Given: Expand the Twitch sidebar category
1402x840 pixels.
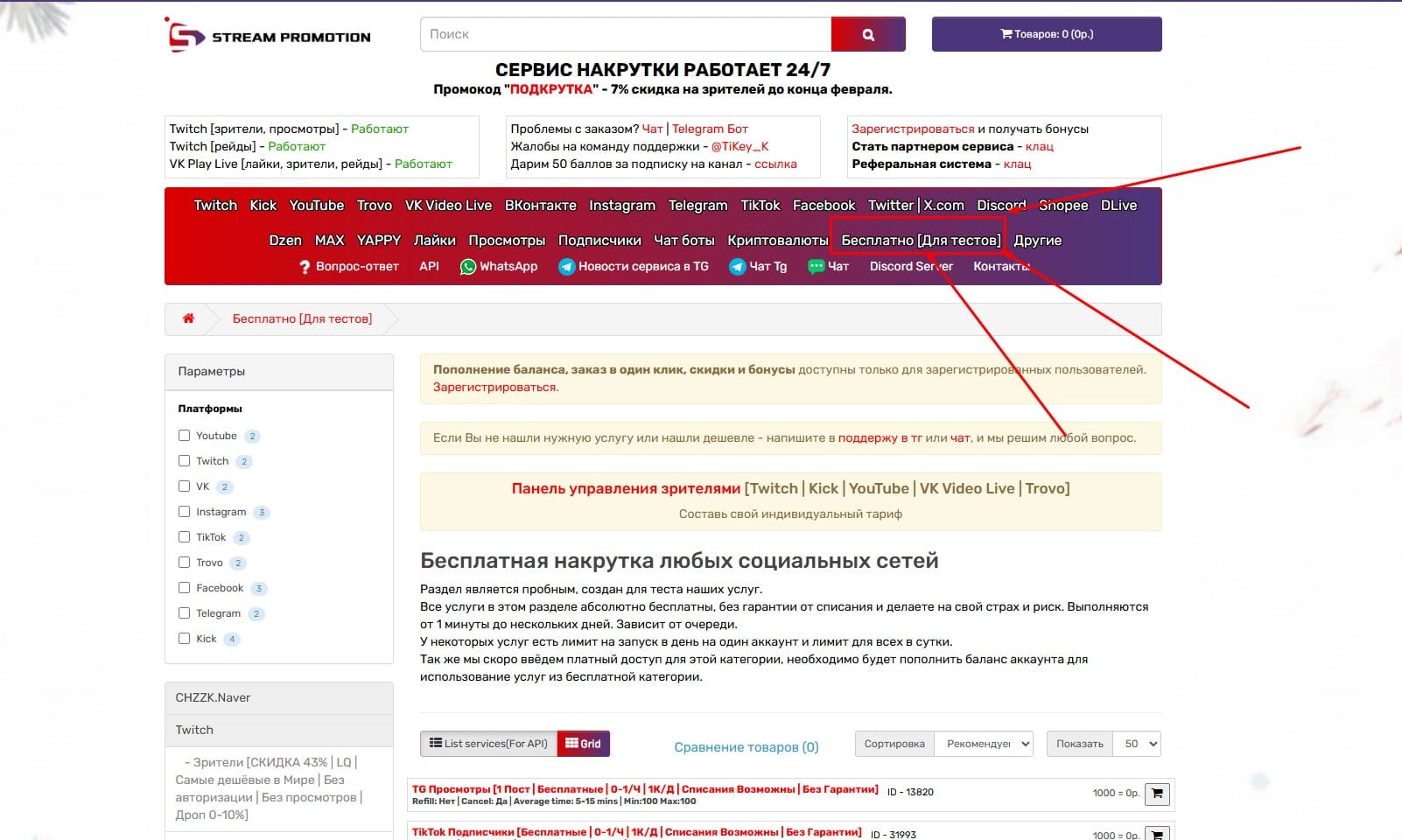Looking at the screenshot, I should 279,730.
